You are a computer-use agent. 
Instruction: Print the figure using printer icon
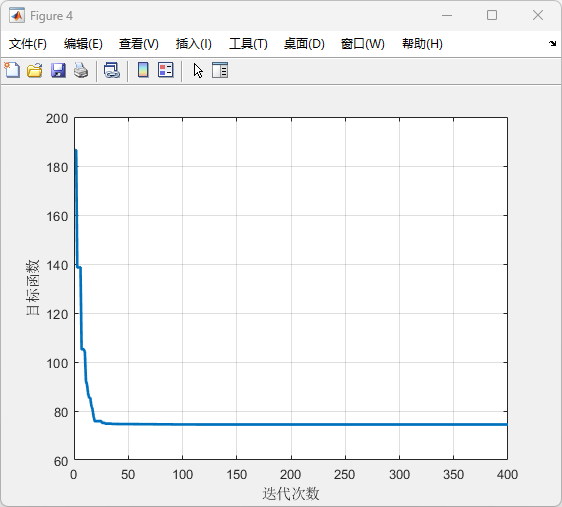coord(81,70)
